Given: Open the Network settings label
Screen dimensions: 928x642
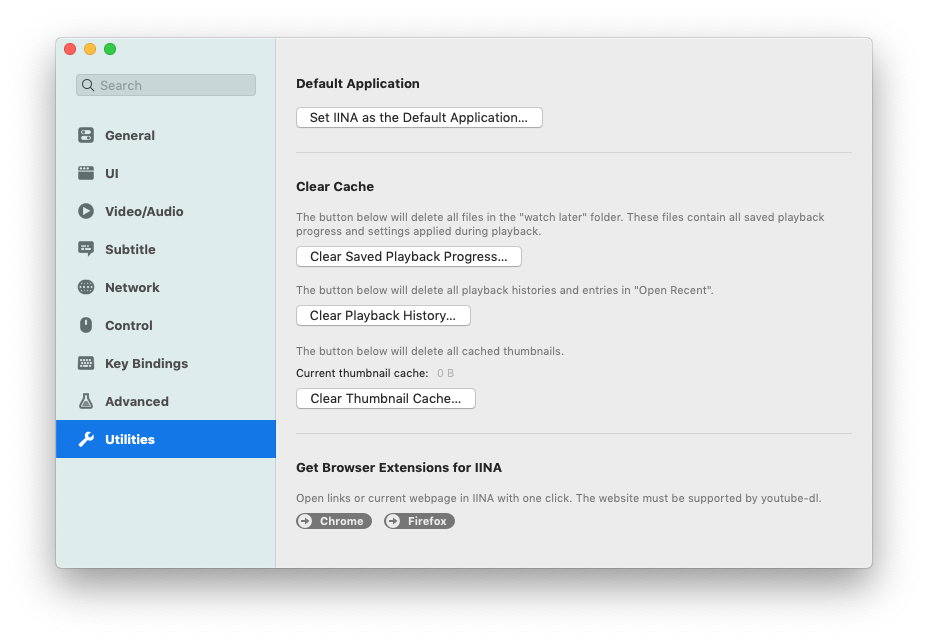Looking at the screenshot, I should point(132,288).
